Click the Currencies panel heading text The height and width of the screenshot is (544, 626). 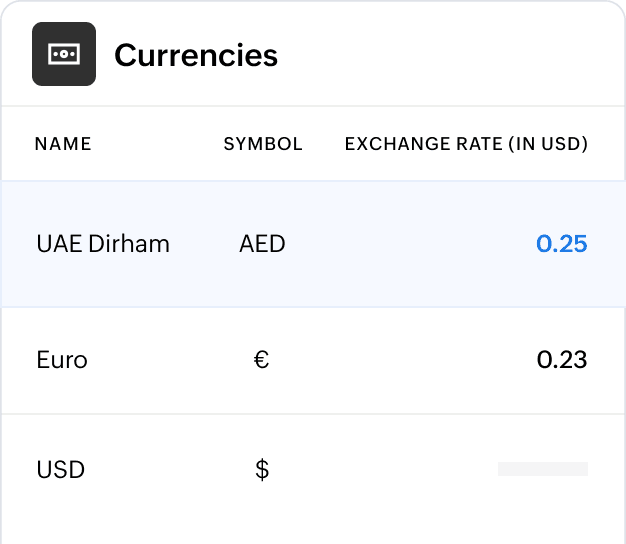pyautogui.click(x=196, y=55)
